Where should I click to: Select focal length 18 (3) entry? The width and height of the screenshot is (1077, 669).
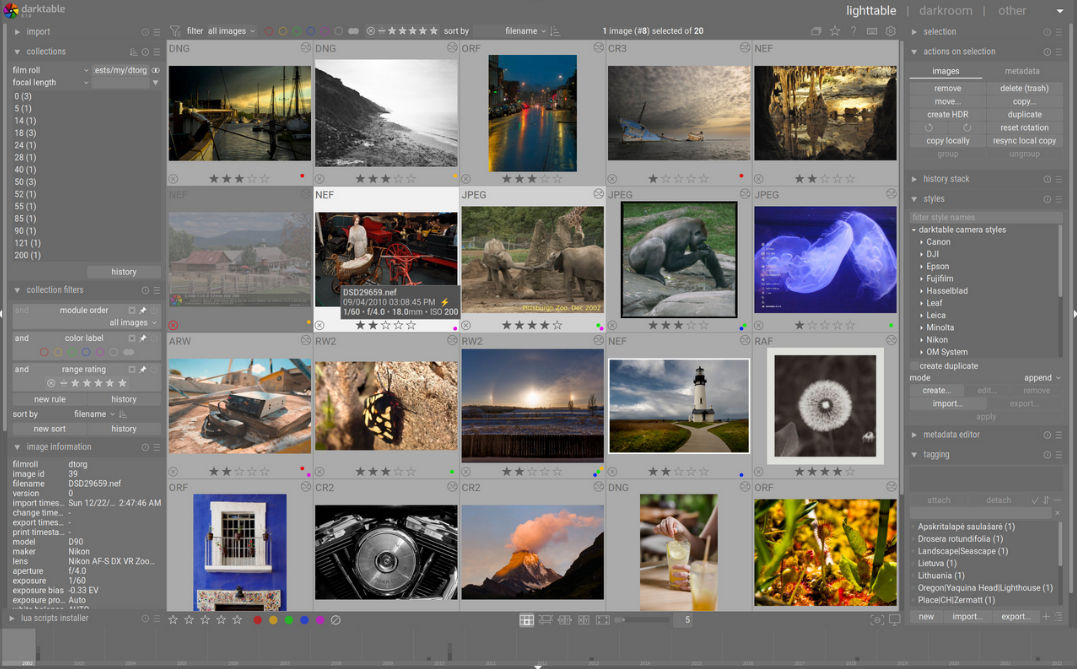25,133
